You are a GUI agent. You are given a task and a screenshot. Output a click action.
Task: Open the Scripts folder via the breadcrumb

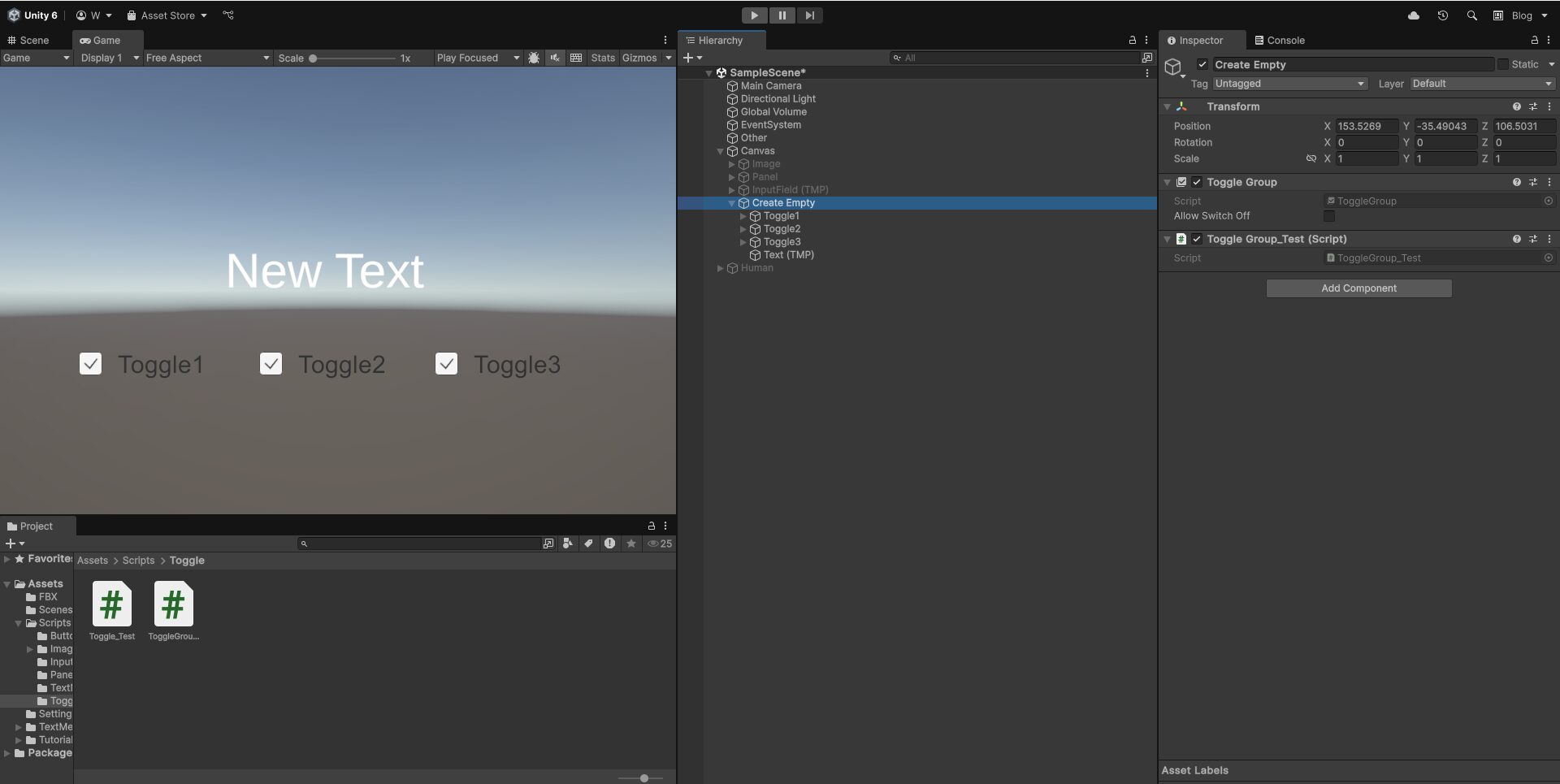138,560
